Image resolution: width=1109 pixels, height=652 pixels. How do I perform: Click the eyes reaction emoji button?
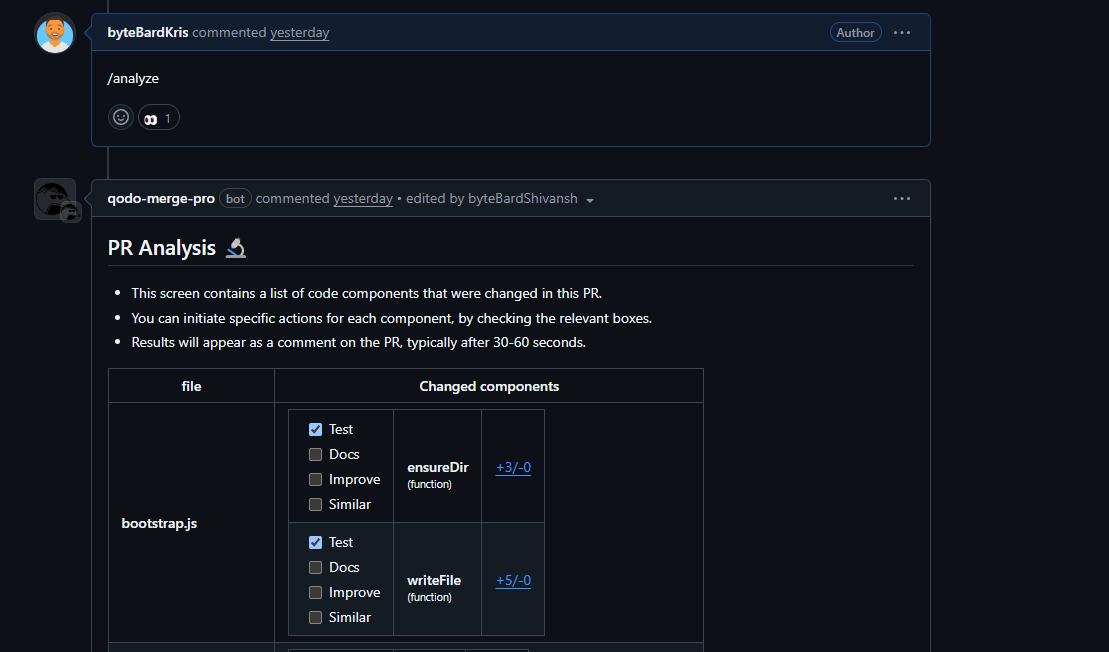pyautogui.click(x=159, y=118)
